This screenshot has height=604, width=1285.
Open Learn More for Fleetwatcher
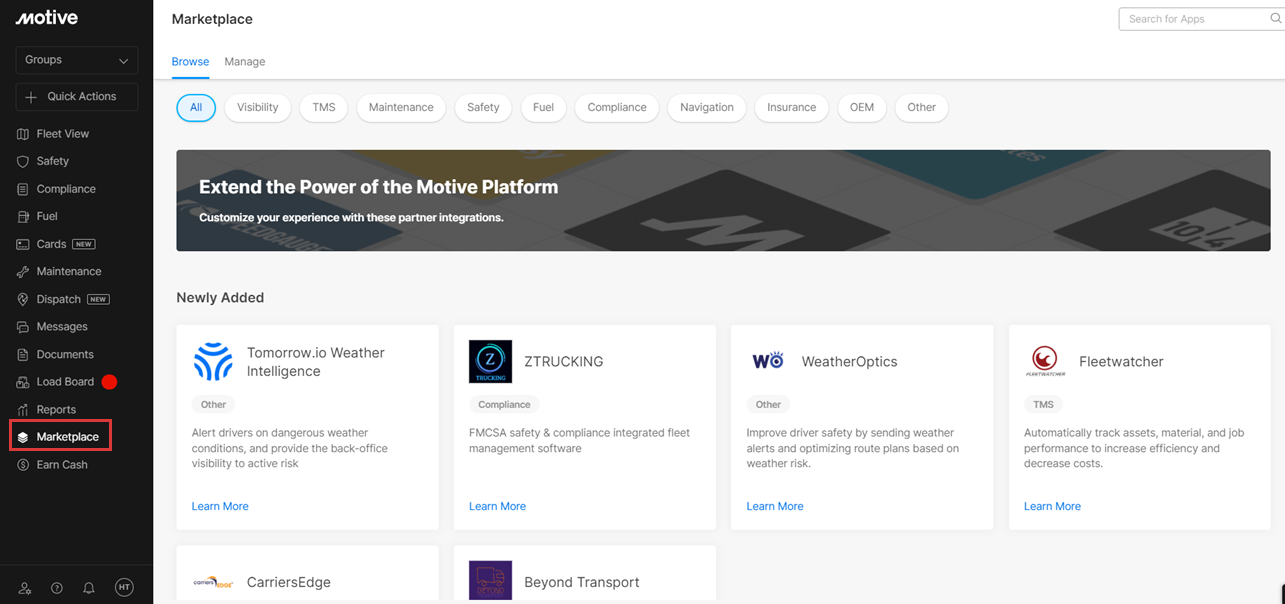1052,507
